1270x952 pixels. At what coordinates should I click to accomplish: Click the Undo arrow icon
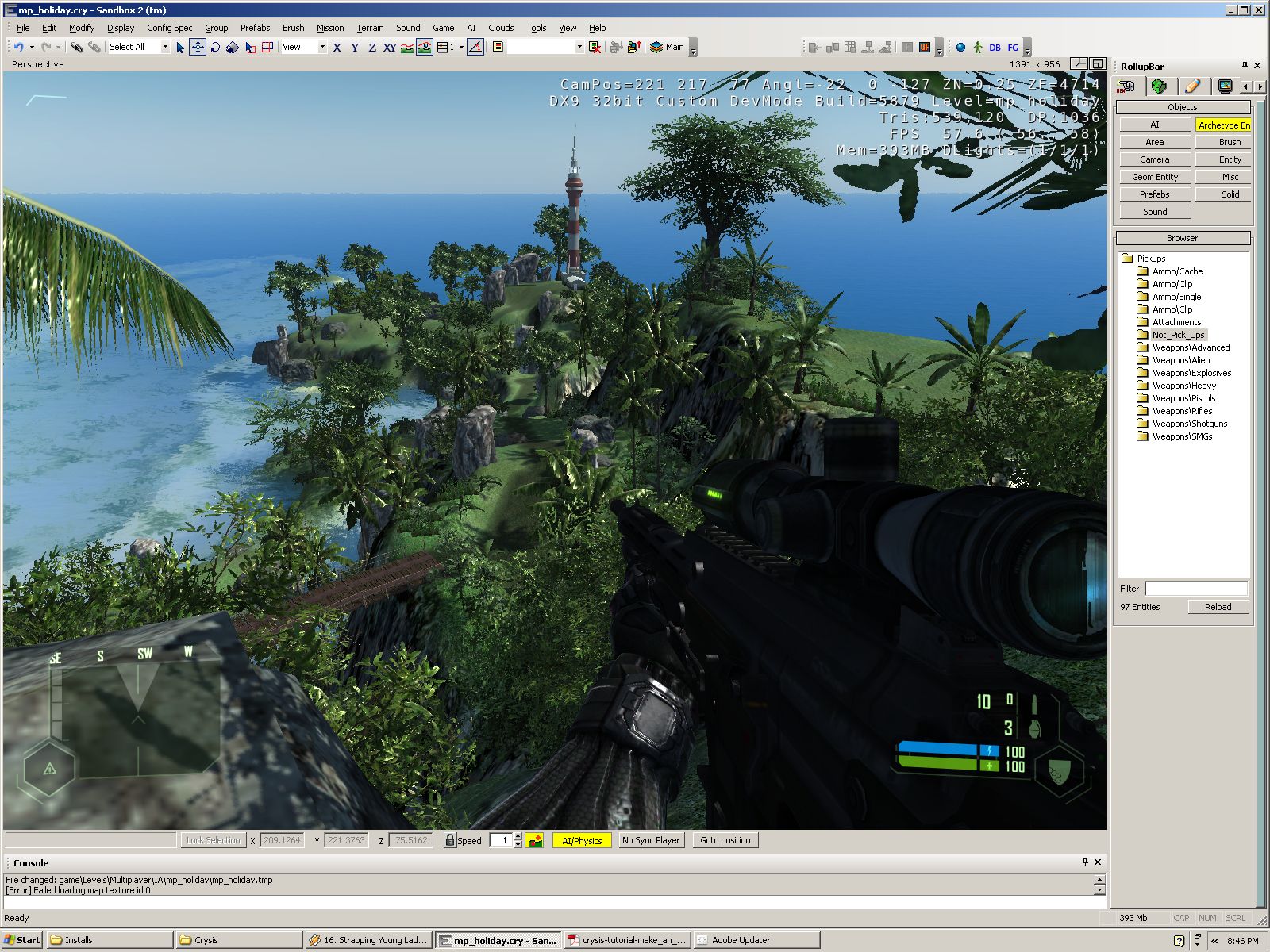tap(19, 47)
